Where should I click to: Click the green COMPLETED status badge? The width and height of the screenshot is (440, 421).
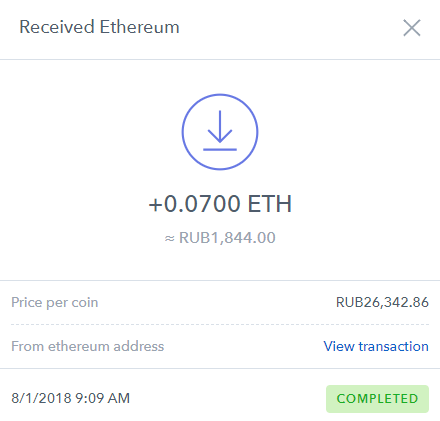point(377,399)
